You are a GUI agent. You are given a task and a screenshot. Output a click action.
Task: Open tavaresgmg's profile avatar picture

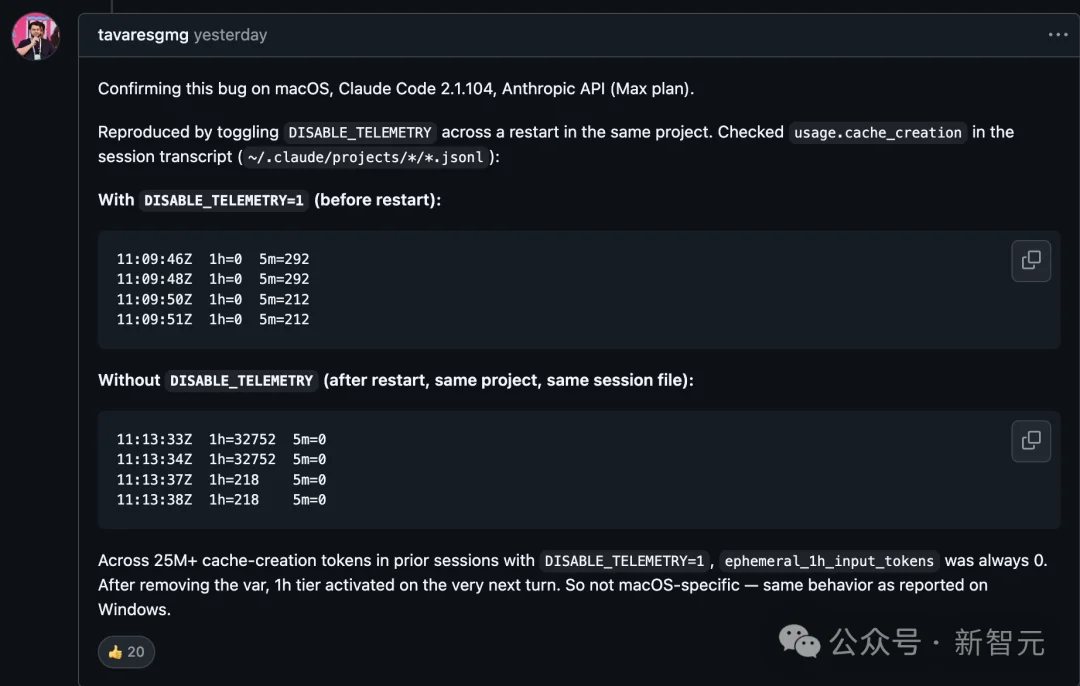pos(35,37)
